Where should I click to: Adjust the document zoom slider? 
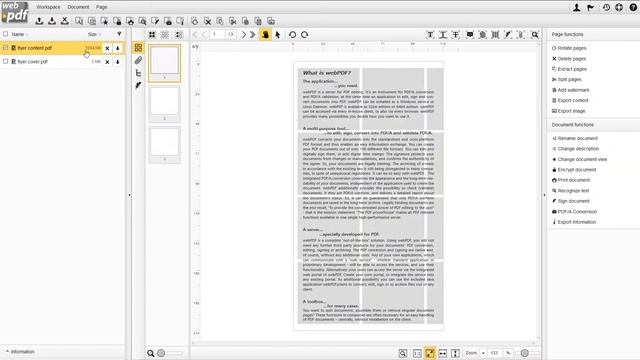pyautogui.click(x=524, y=353)
